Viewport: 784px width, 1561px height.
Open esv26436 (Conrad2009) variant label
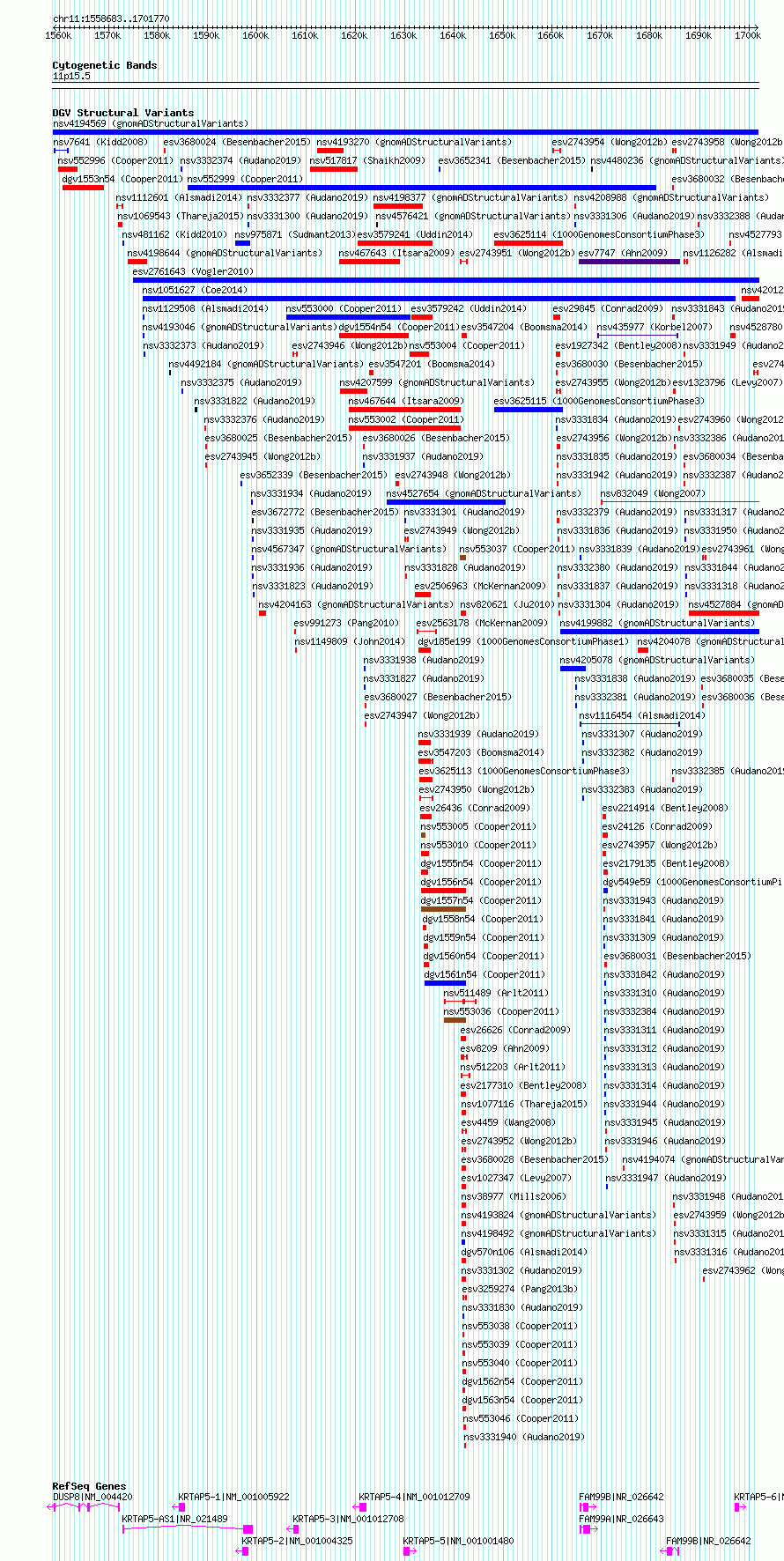click(x=475, y=808)
